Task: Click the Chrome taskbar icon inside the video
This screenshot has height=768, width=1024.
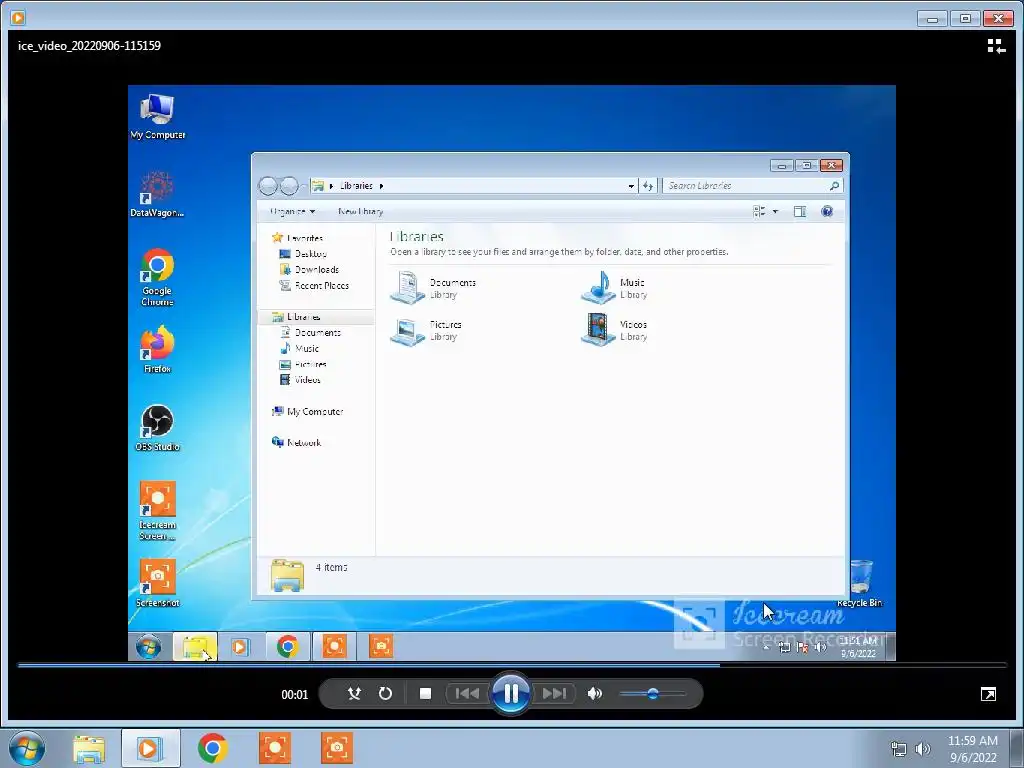Action: [x=287, y=647]
